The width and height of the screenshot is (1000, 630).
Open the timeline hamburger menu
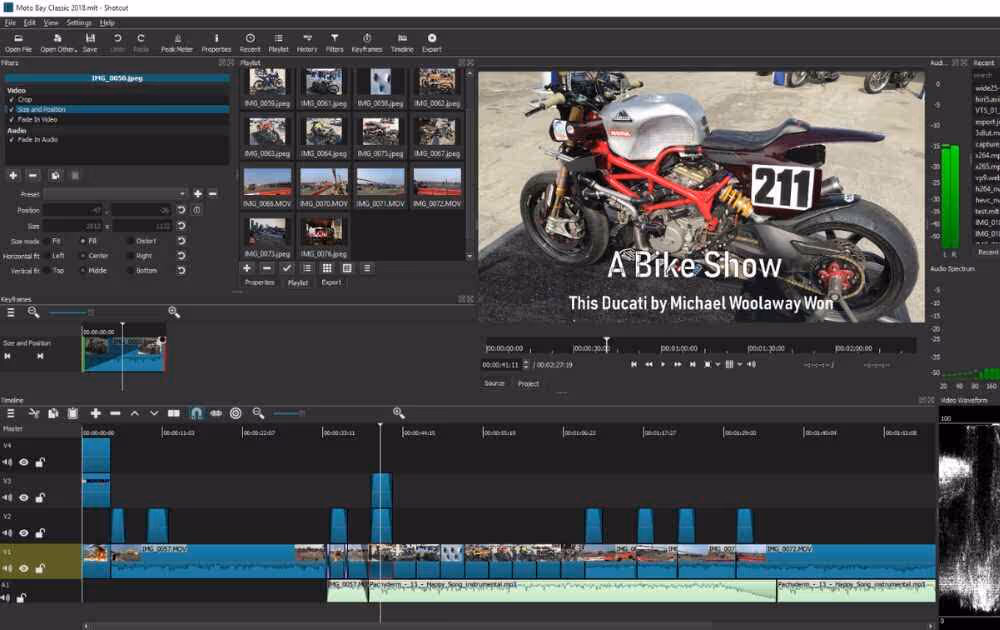[11, 413]
